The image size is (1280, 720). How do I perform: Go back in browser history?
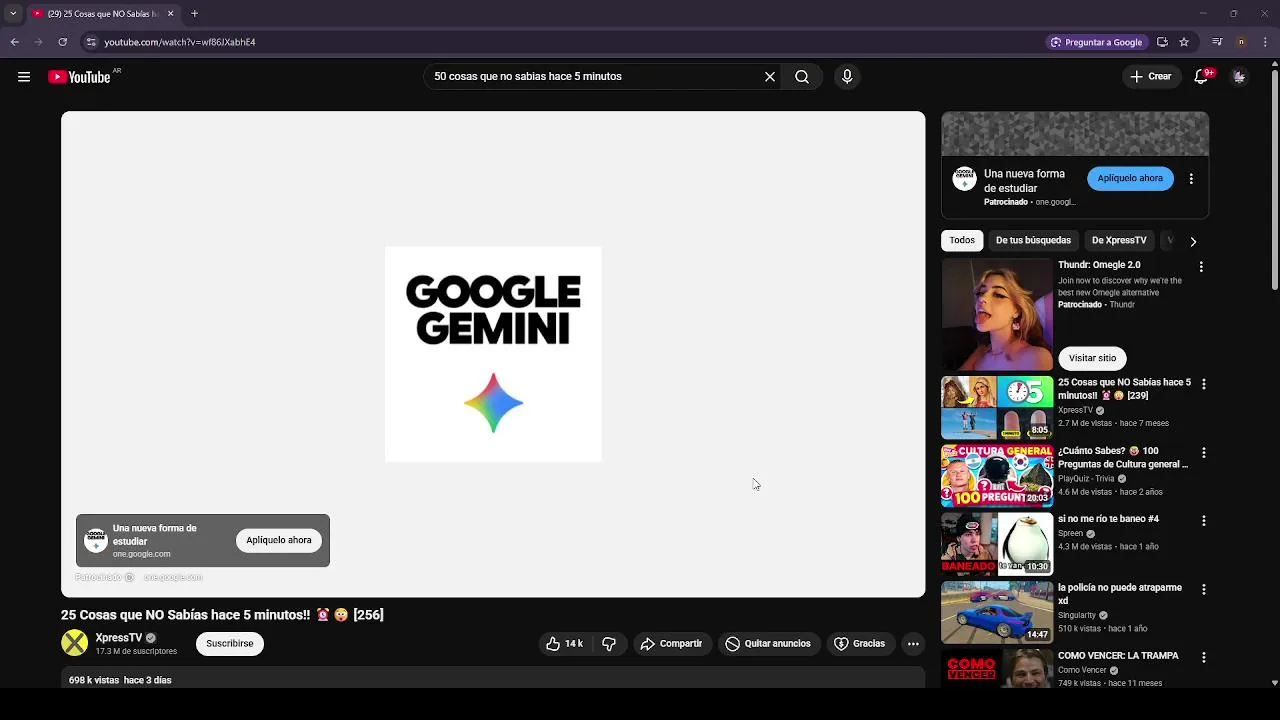15,42
